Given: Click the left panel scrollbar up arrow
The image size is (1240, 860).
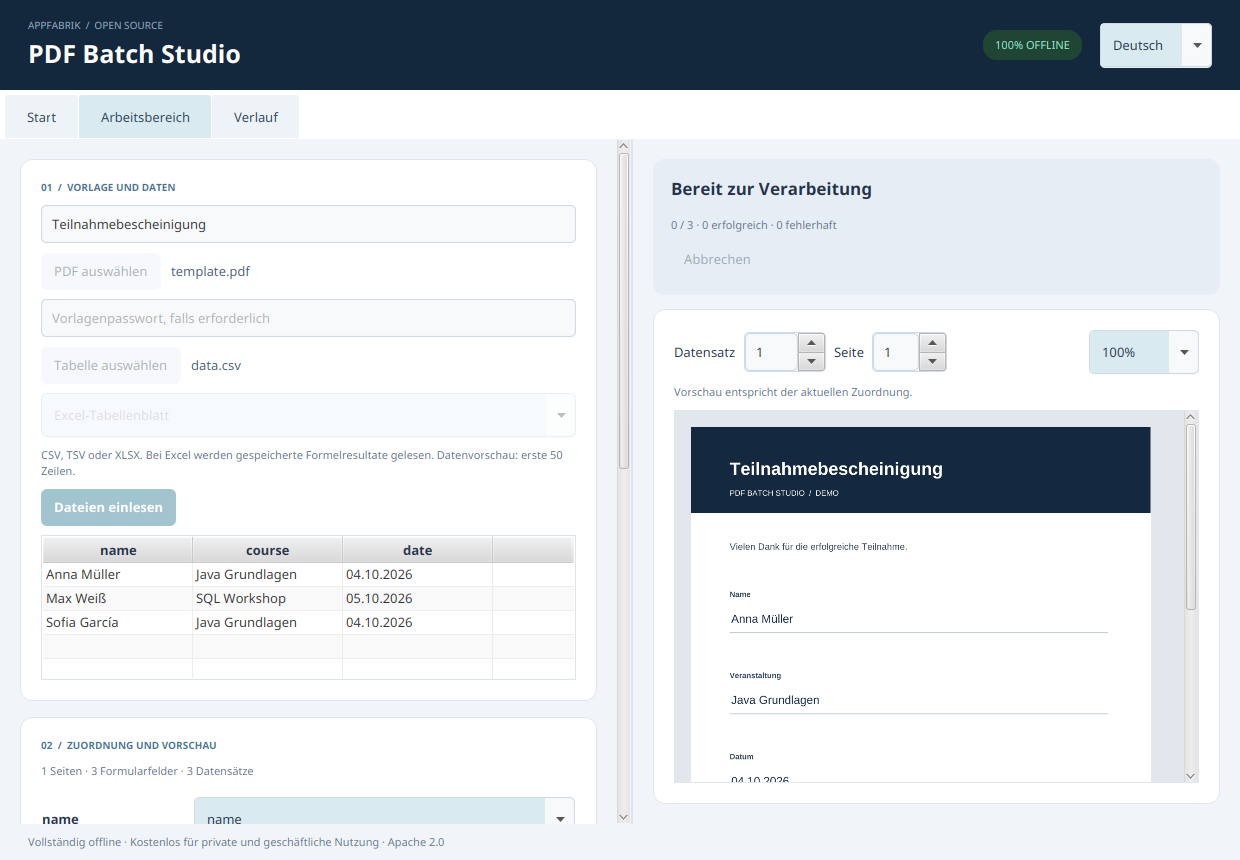Looking at the screenshot, I should coord(624,146).
